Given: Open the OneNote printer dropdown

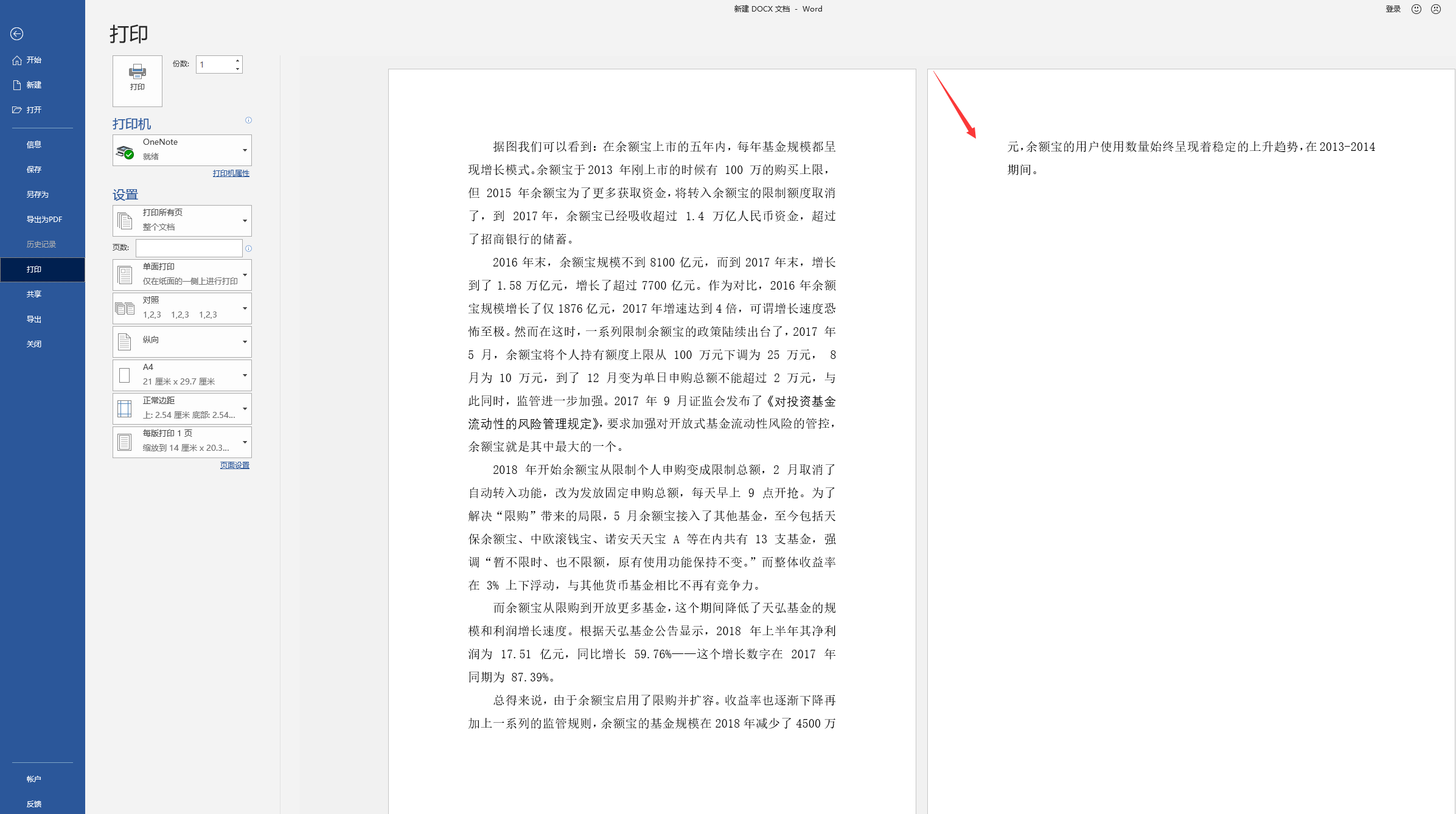Looking at the screenshot, I should 182,150.
